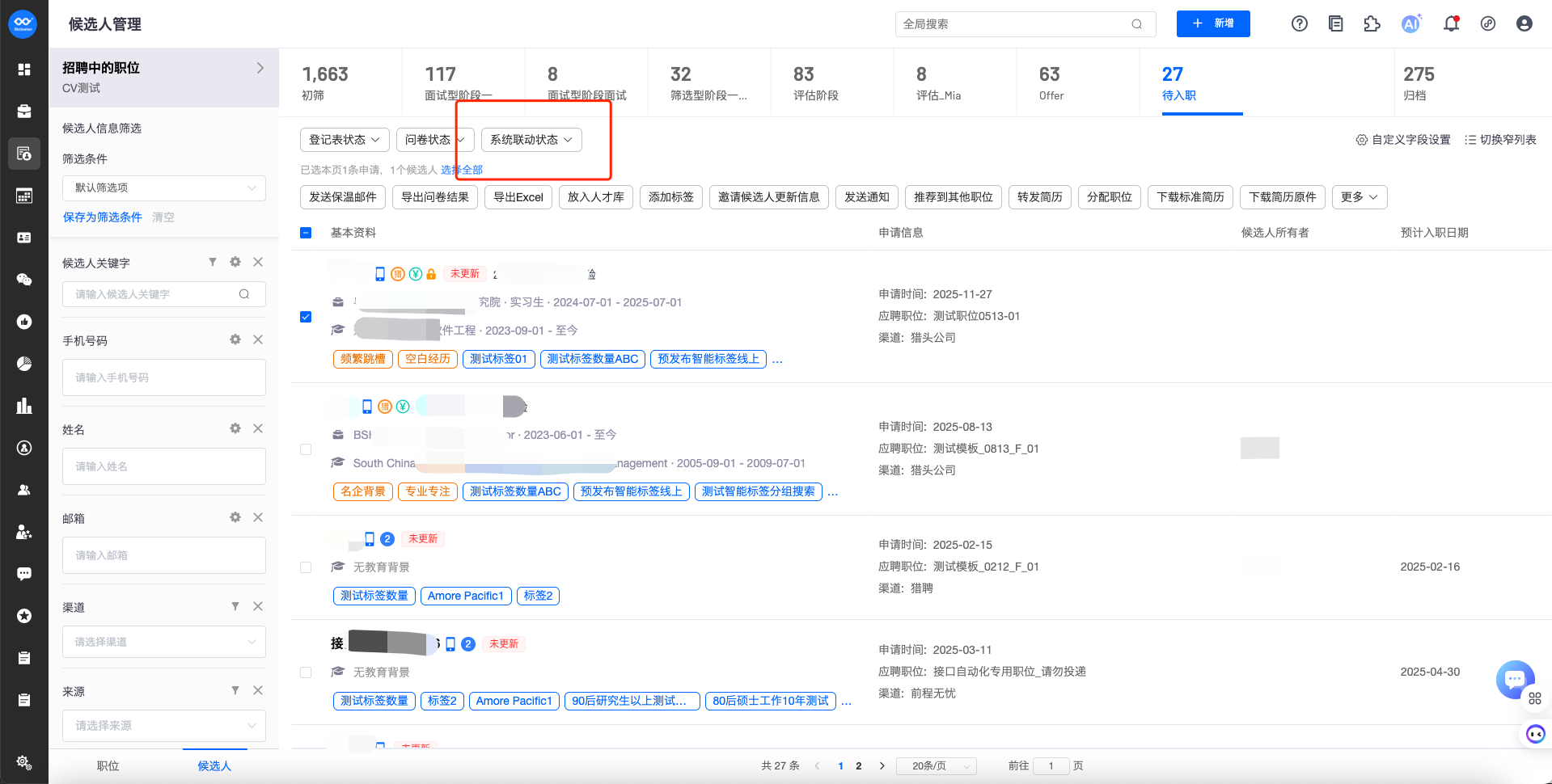
Task: Click the filter funnel icon for 候选人关键字
Action: [213, 262]
